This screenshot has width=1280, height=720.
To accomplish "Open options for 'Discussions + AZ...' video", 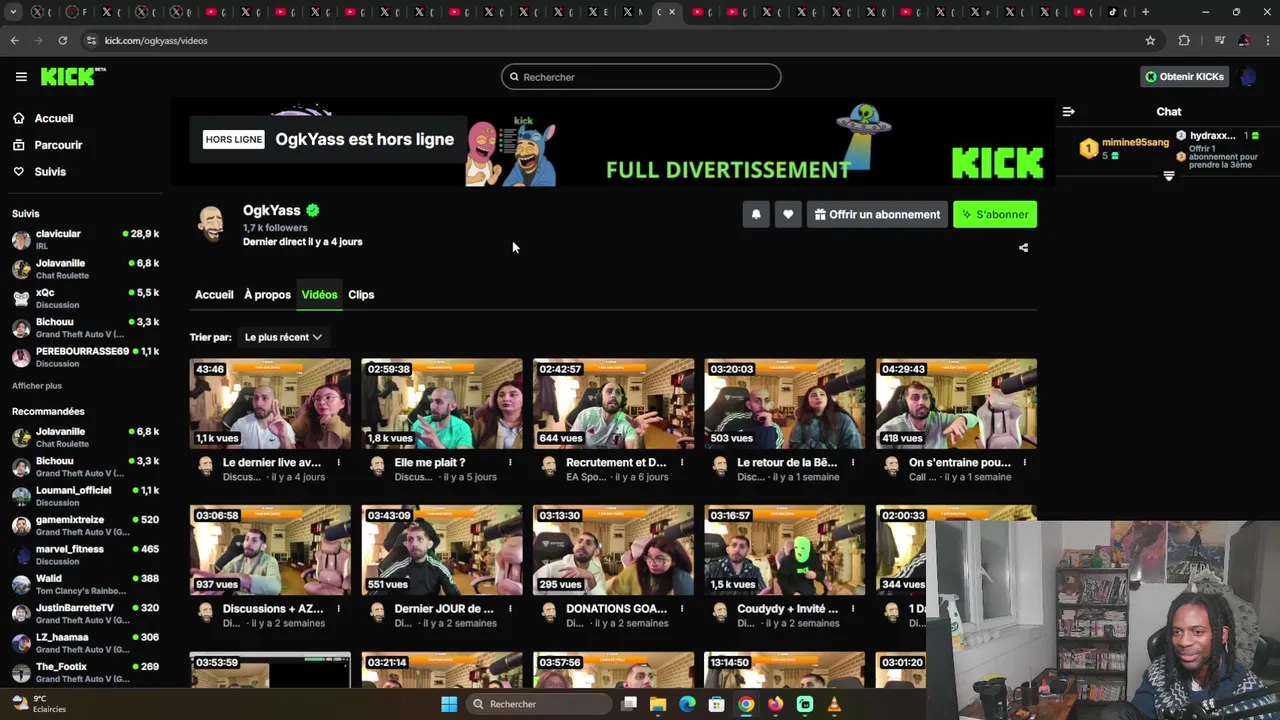I will pos(338,609).
